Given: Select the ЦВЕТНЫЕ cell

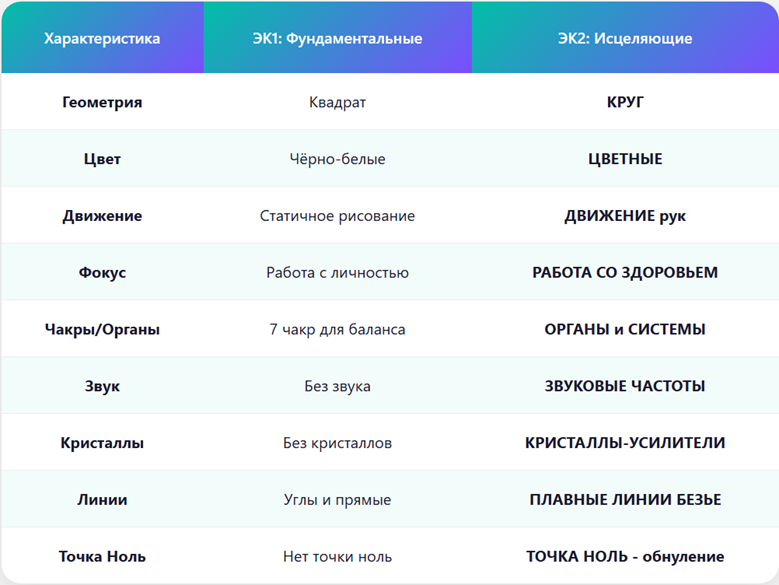Looking at the screenshot, I should point(625,159).
